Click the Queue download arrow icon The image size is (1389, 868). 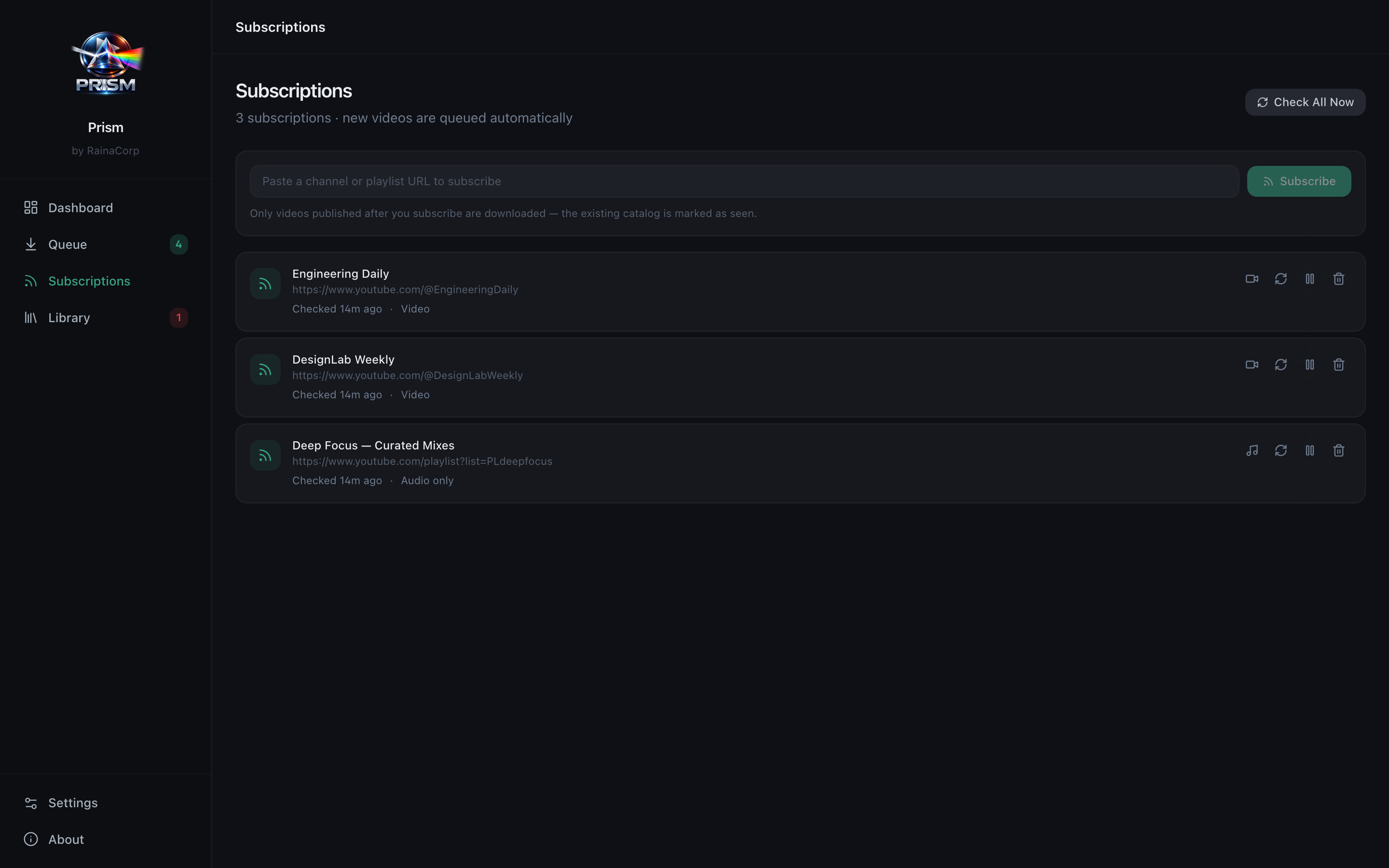[31, 244]
